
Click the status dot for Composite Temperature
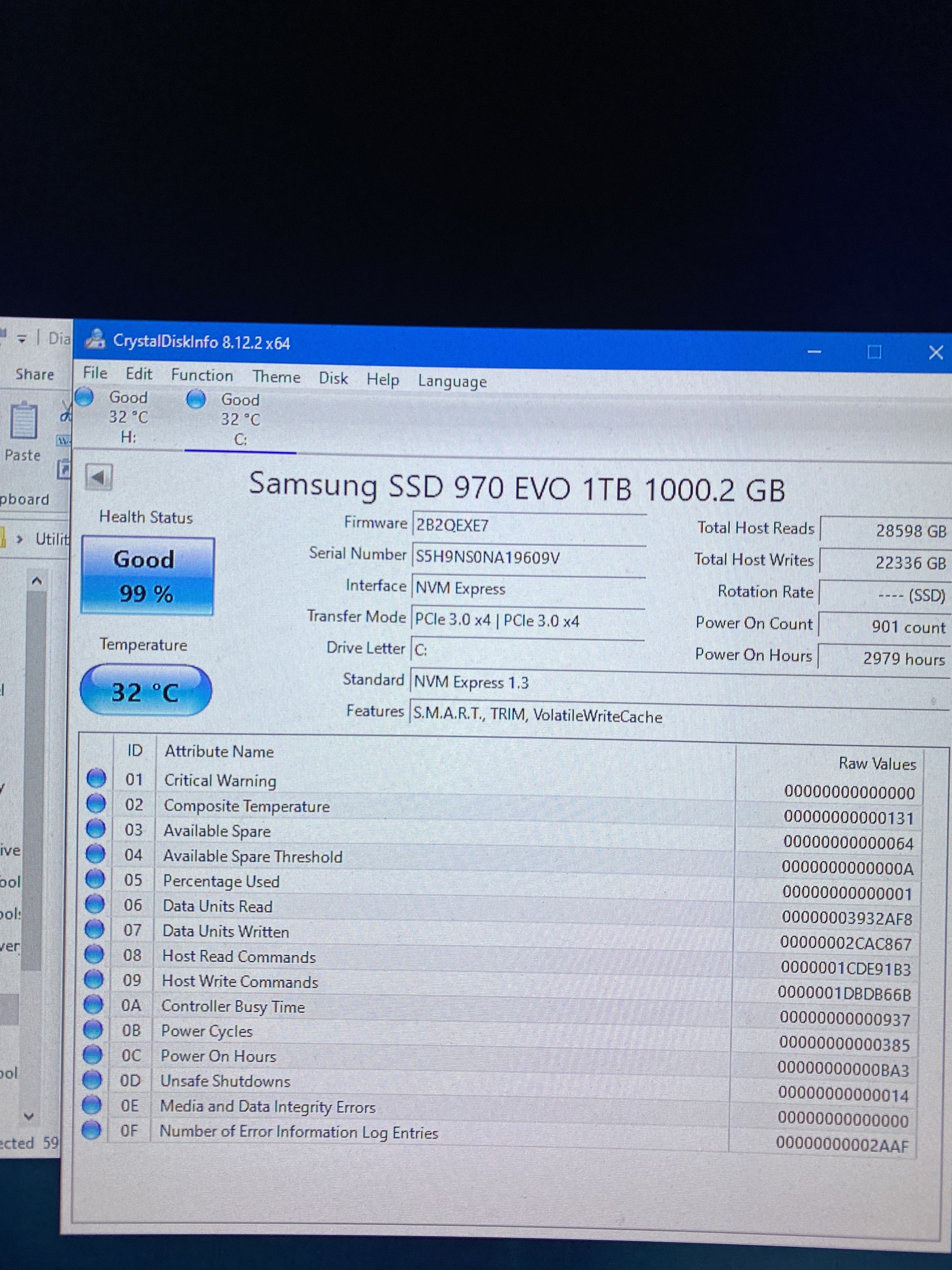coord(96,804)
